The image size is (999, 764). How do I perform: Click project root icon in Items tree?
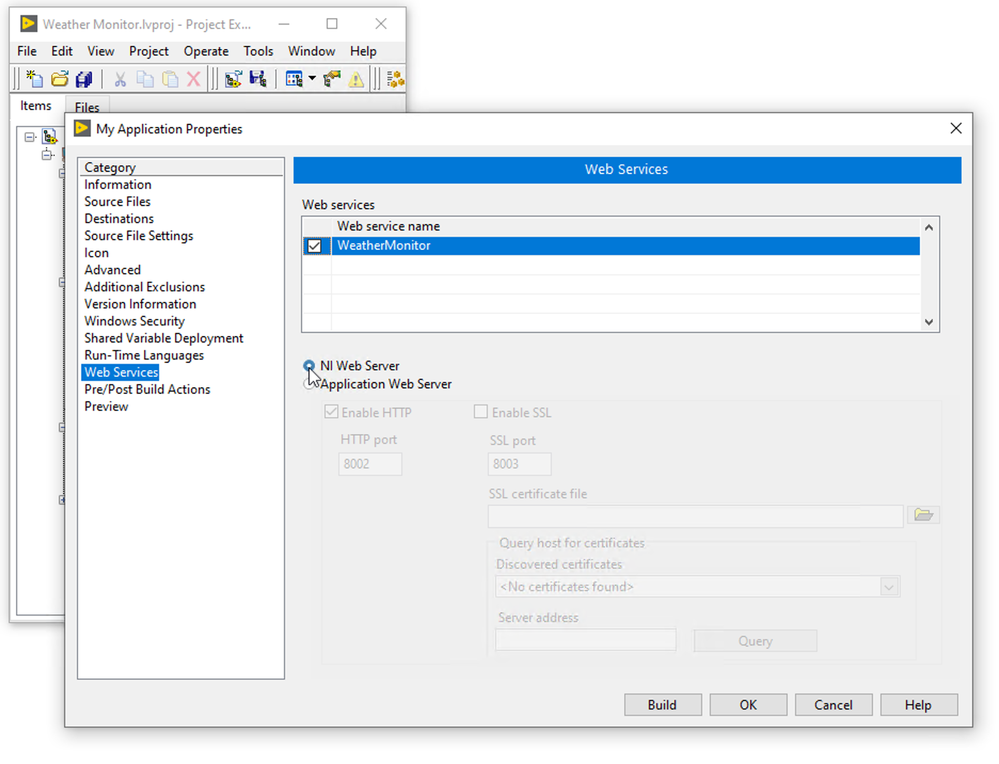tap(50, 136)
